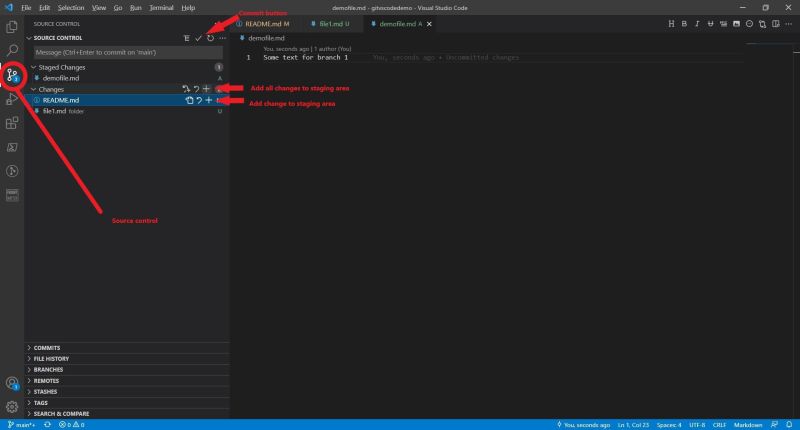The width and height of the screenshot is (800, 430).
Task: Open the Go menu
Action: (x=118, y=8)
